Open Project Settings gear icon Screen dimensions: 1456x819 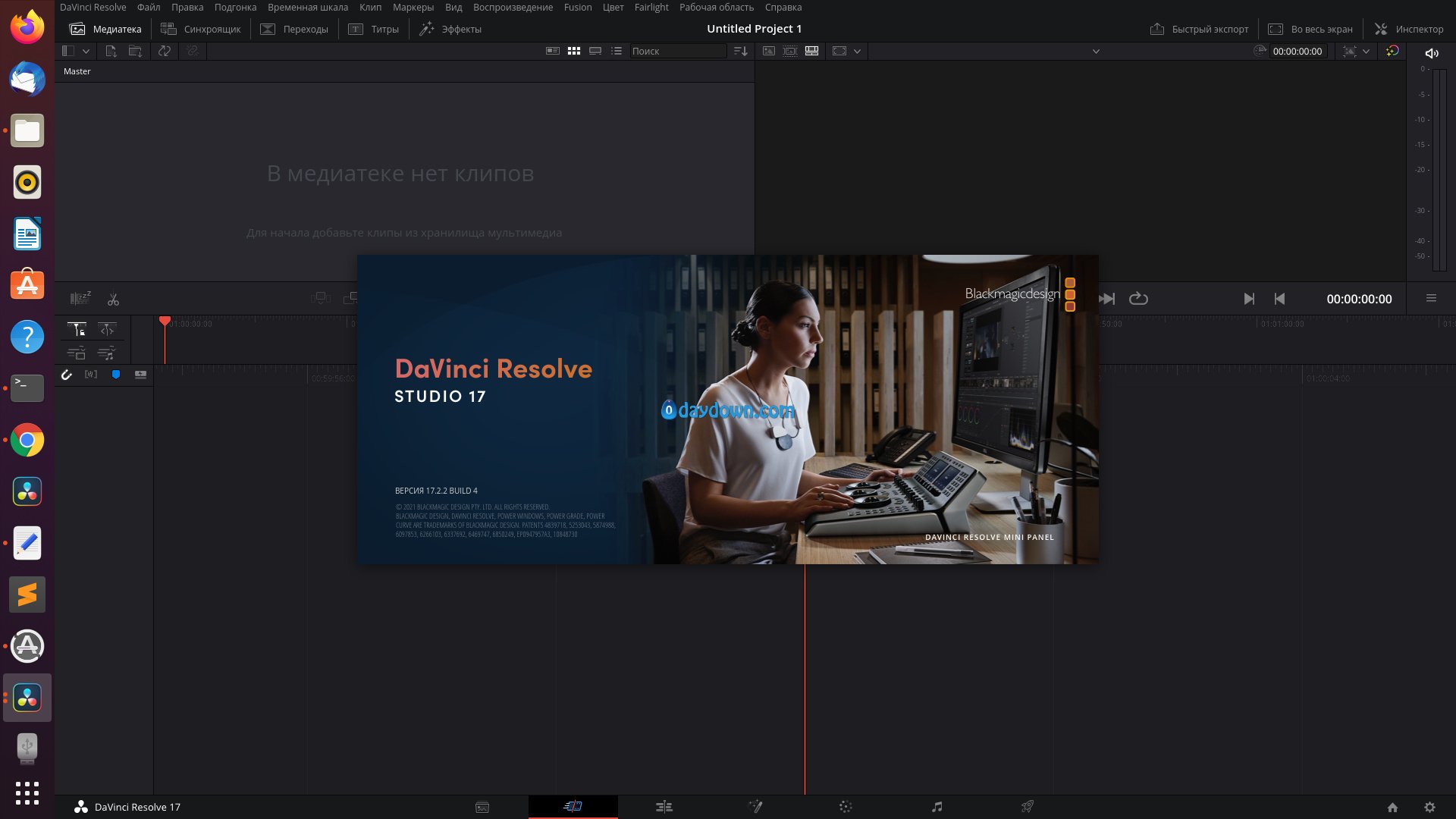1429,808
